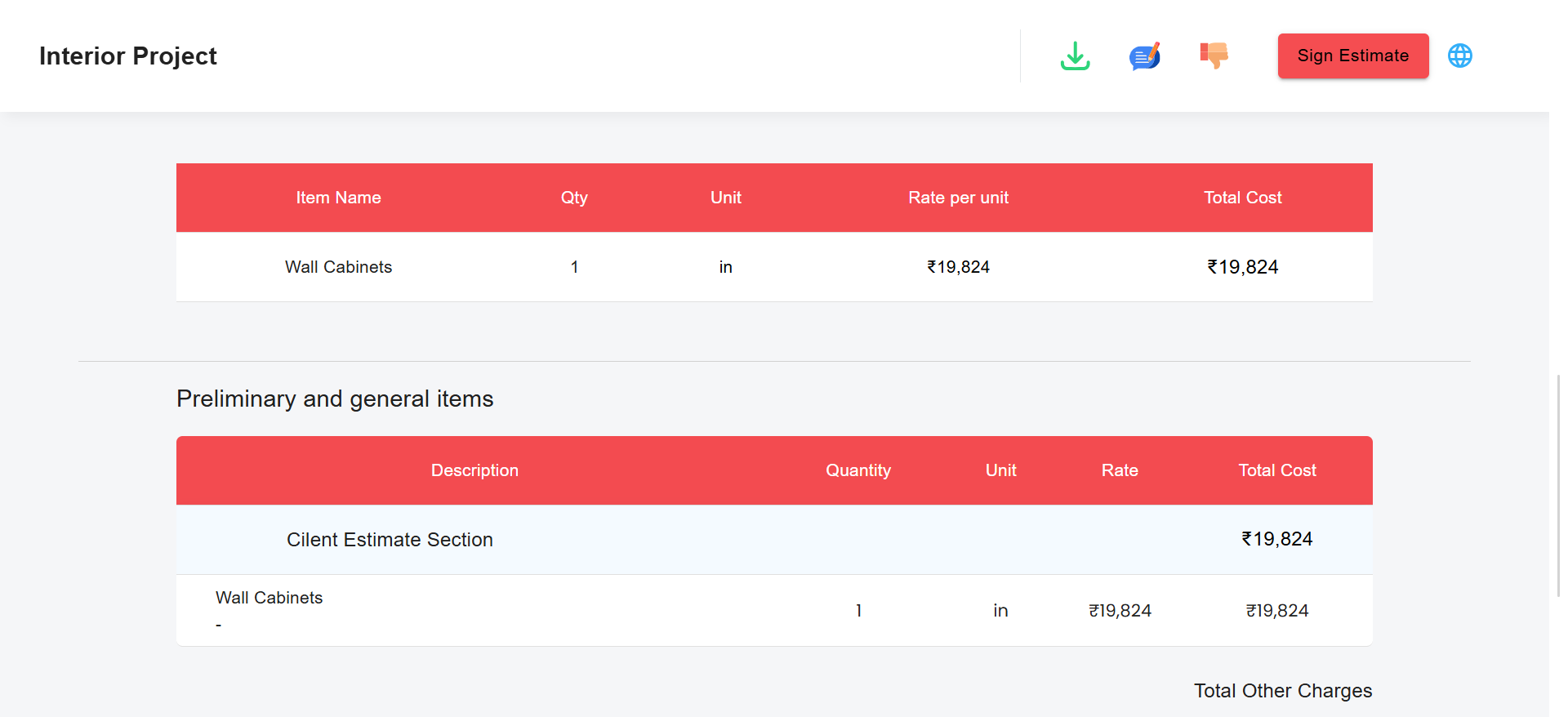Click the Quantity column header

857,470
